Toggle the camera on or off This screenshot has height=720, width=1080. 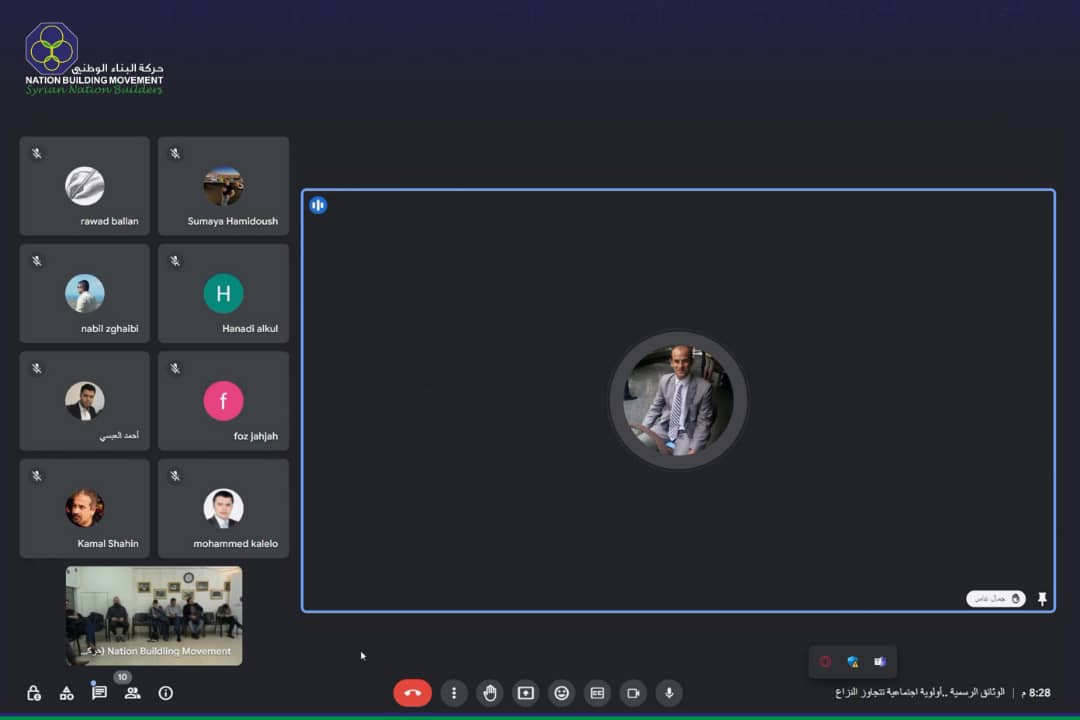(633, 693)
